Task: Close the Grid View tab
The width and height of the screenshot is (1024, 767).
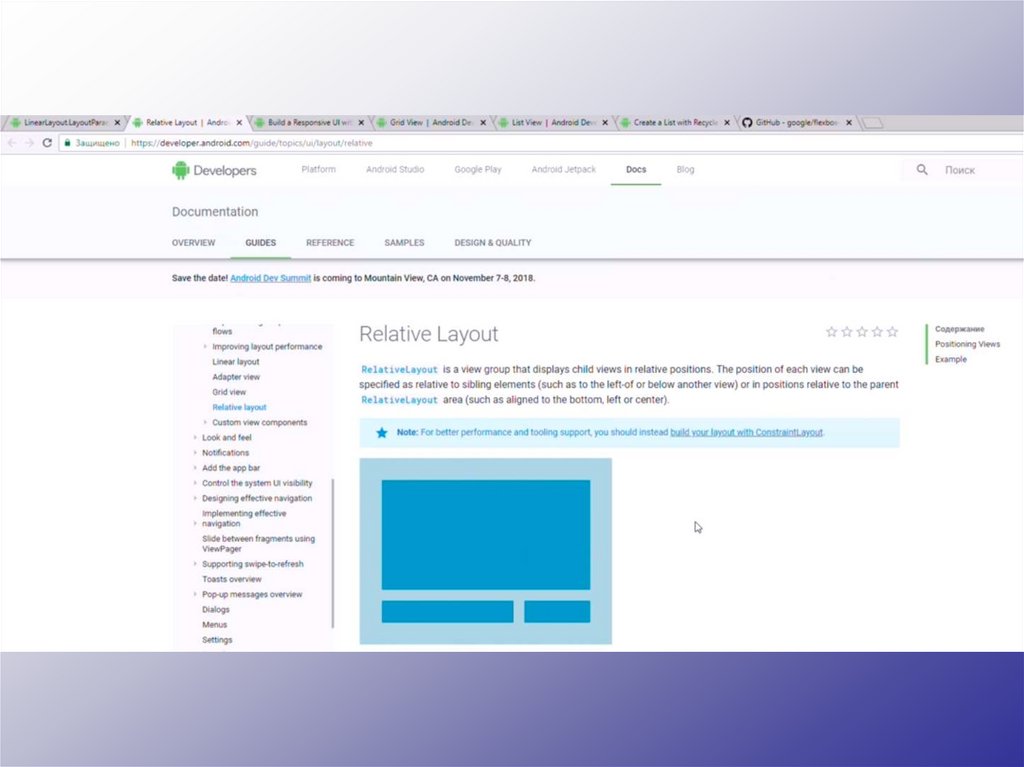Action: (x=483, y=122)
